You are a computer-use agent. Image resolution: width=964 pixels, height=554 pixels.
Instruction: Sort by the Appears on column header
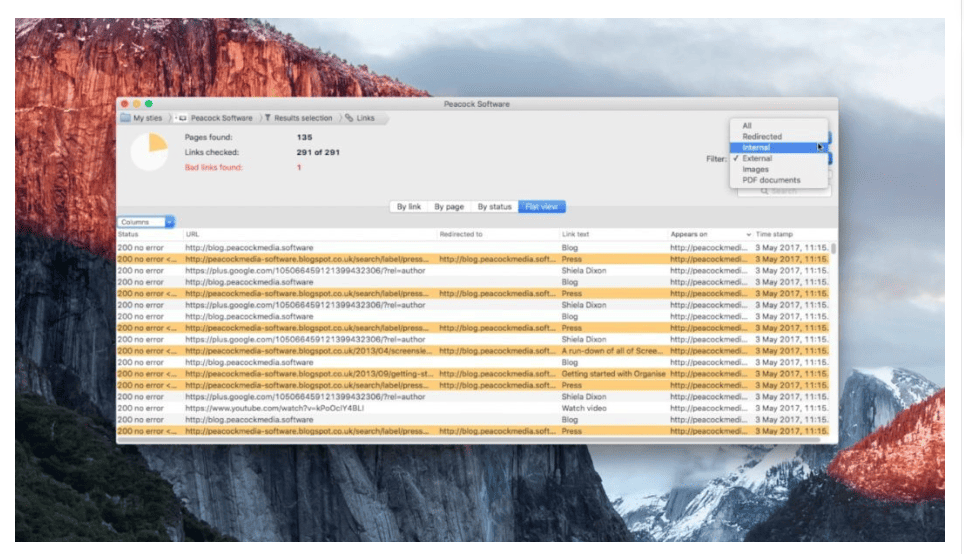[711, 234]
